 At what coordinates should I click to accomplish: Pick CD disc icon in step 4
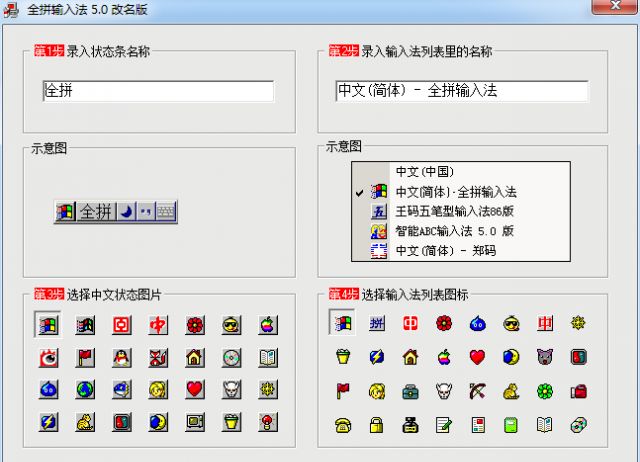click(x=578, y=425)
